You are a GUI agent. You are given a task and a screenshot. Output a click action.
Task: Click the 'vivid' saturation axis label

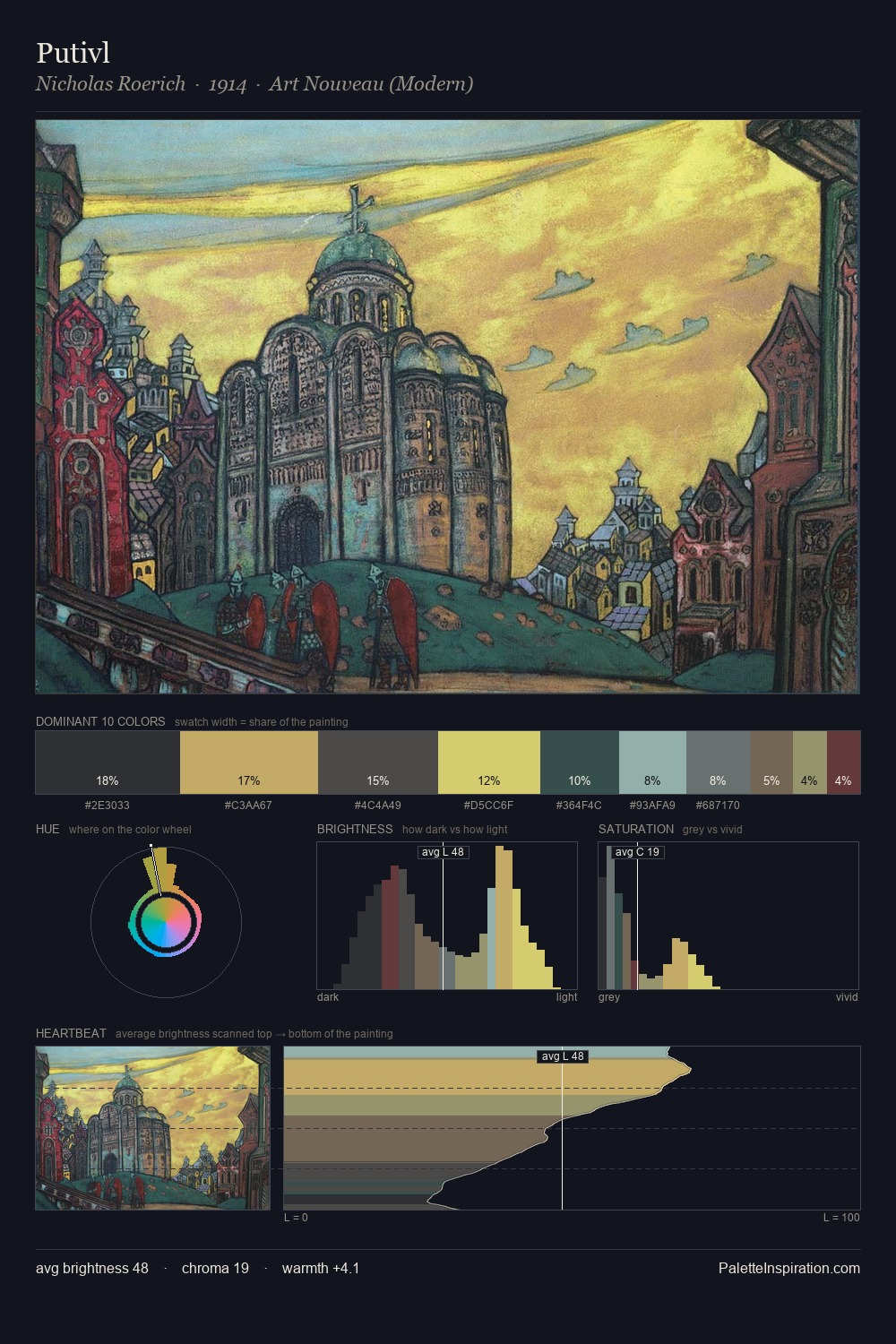pyautogui.click(x=847, y=997)
